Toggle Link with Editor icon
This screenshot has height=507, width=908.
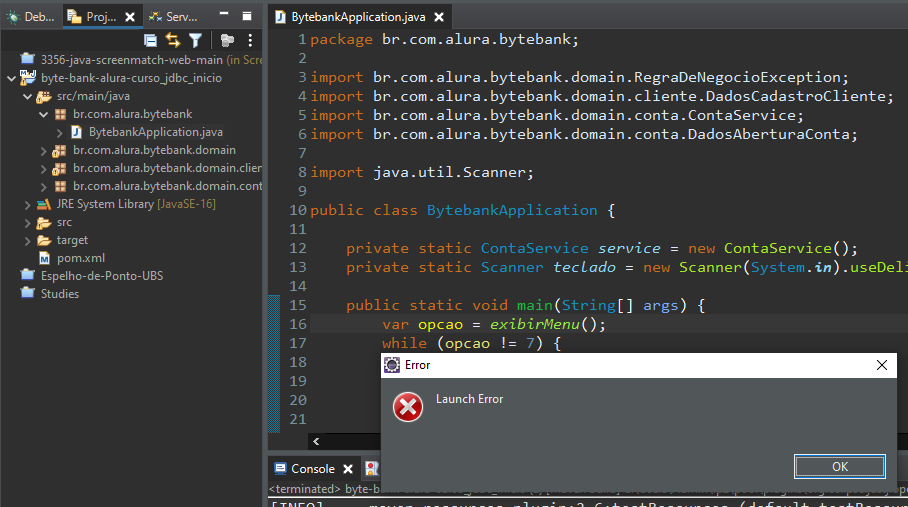pyautogui.click(x=173, y=40)
